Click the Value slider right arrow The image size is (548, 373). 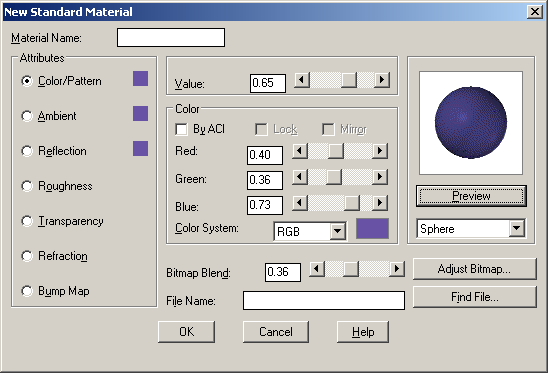click(382, 80)
